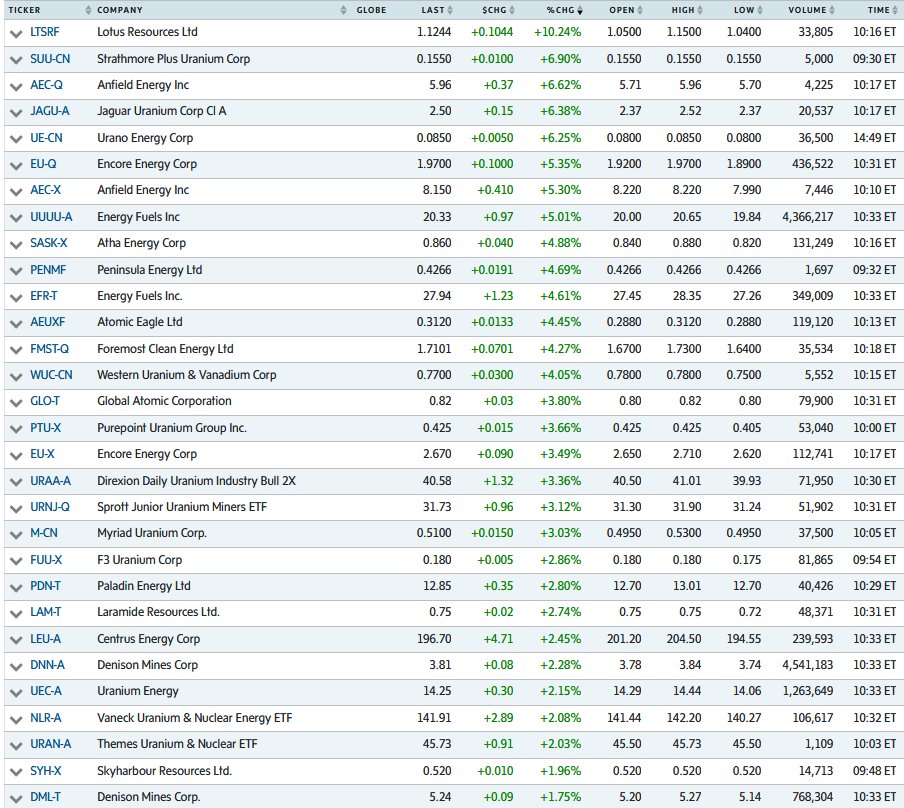Open the JAGU-A row dropdown chevron
The width and height of the screenshot is (904, 808).
[x=16, y=112]
